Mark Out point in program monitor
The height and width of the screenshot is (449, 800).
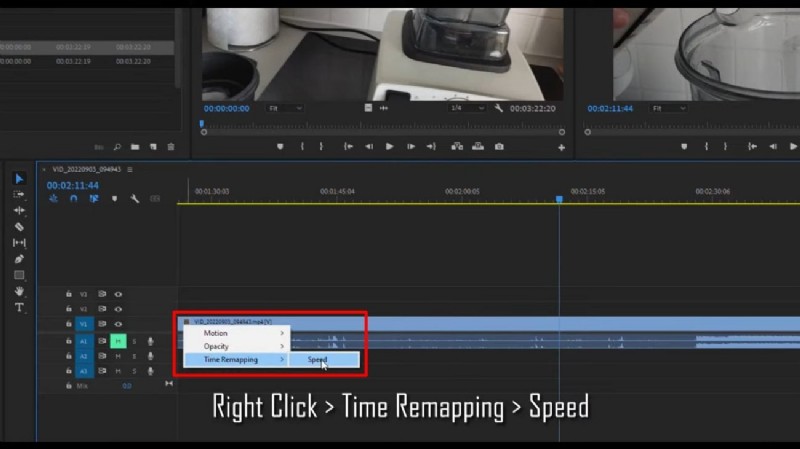(725, 147)
